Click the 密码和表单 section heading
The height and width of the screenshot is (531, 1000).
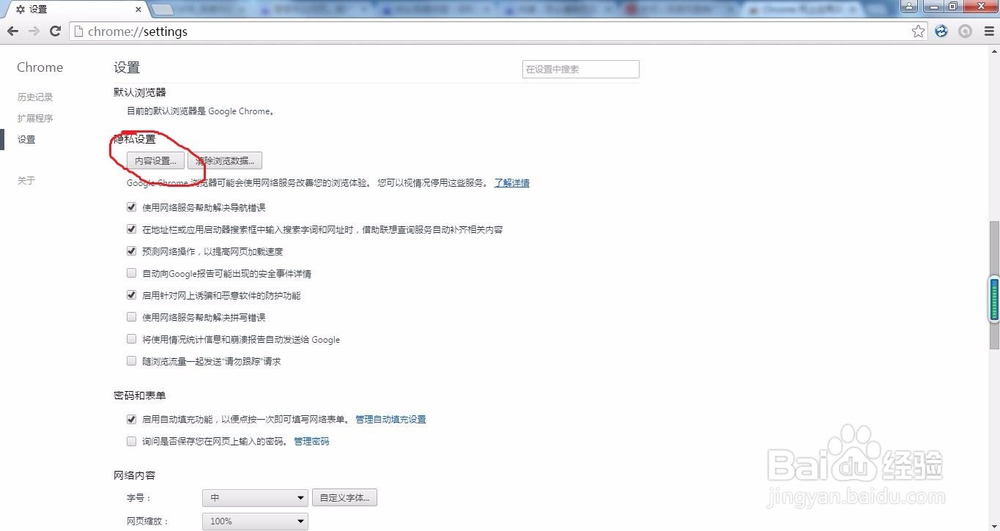(x=140, y=396)
